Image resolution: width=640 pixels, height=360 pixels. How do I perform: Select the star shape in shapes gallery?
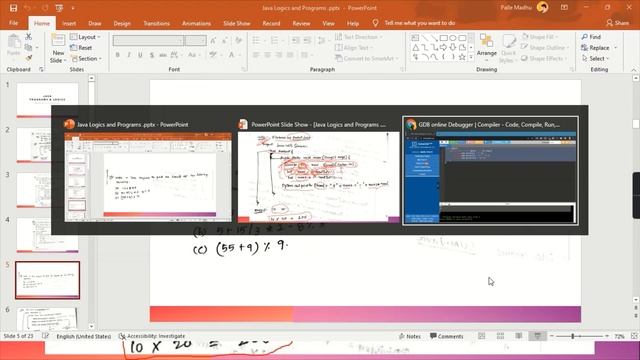462,57
